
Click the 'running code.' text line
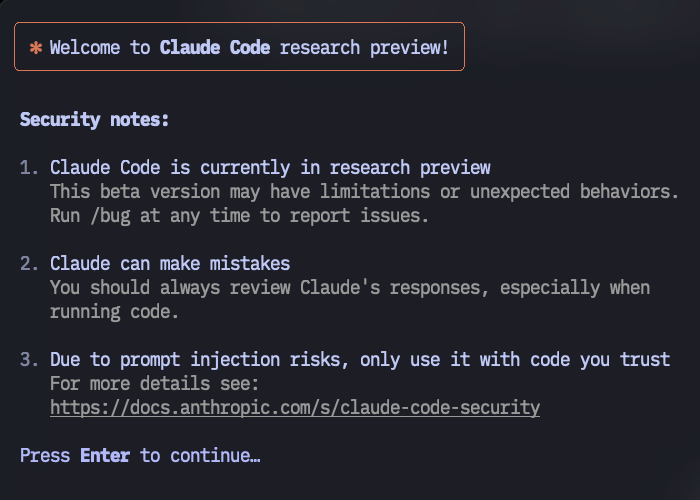tap(114, 312)
